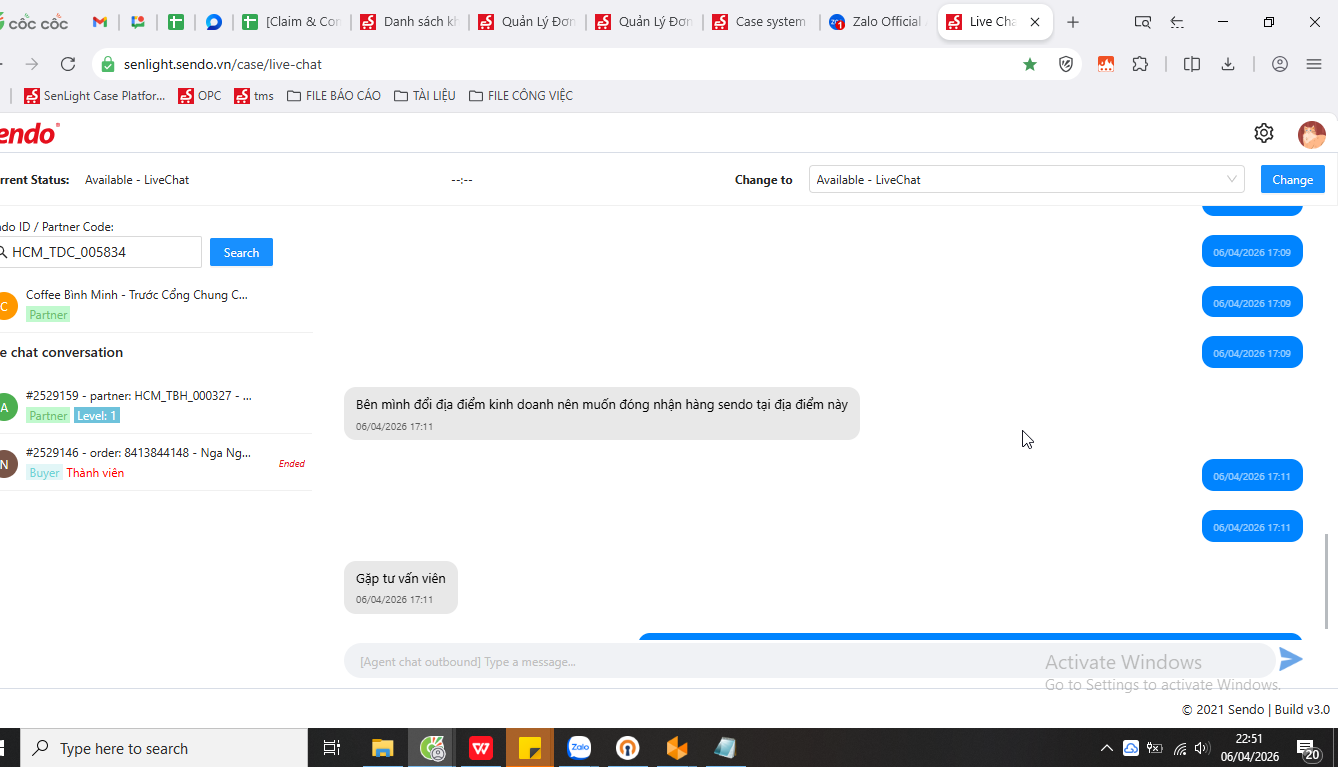Open Task View on the taskbar
This screenshot has width=1338, height=767.
tap(332, 748)
